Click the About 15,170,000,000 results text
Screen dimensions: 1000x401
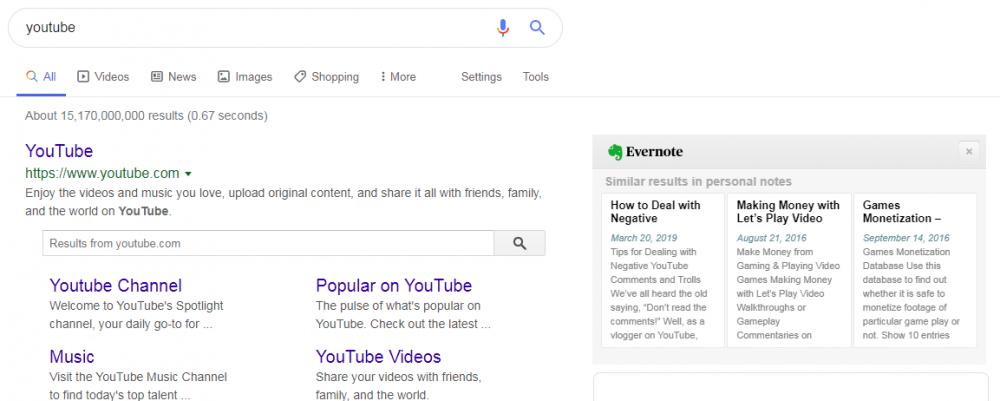[x=146, y=115]
